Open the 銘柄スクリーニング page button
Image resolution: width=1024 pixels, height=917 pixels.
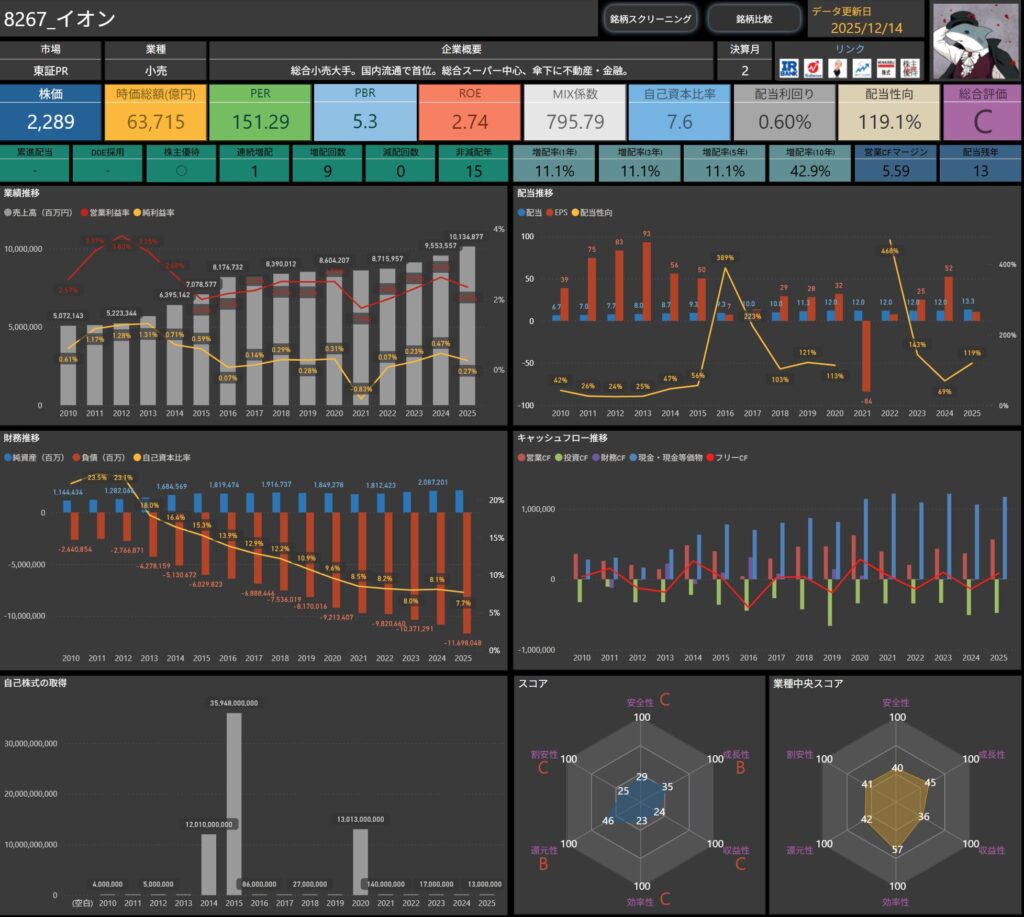pyautogui.click(x=651, y=19)
